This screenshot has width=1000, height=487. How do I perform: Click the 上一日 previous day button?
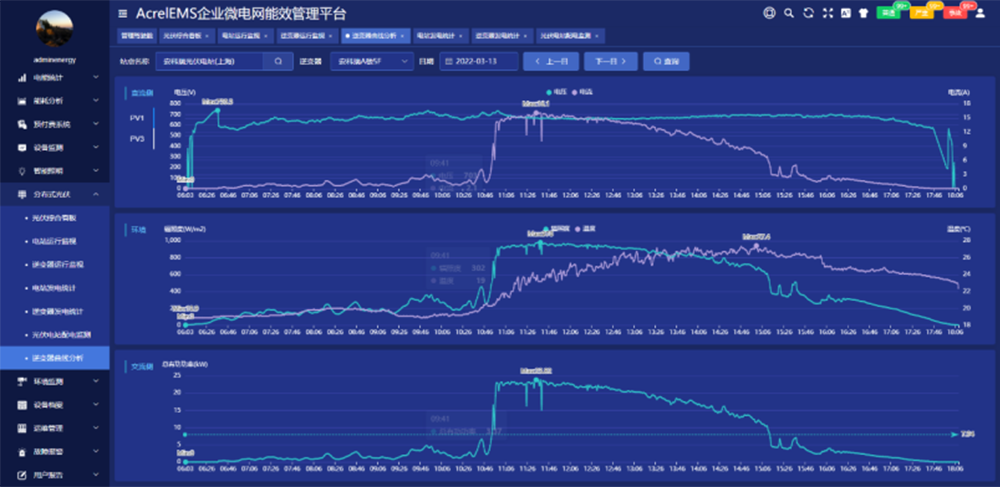tap(551, 61)
